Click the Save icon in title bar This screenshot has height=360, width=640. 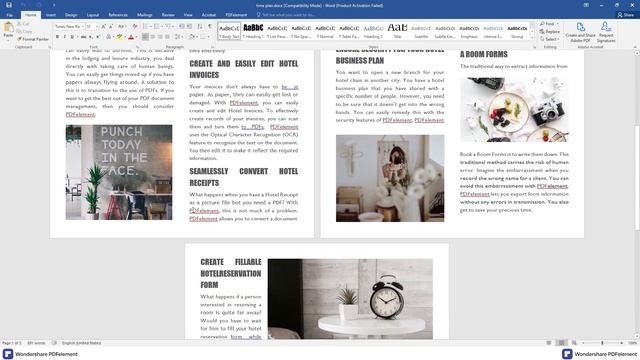(x=9, y=5)
